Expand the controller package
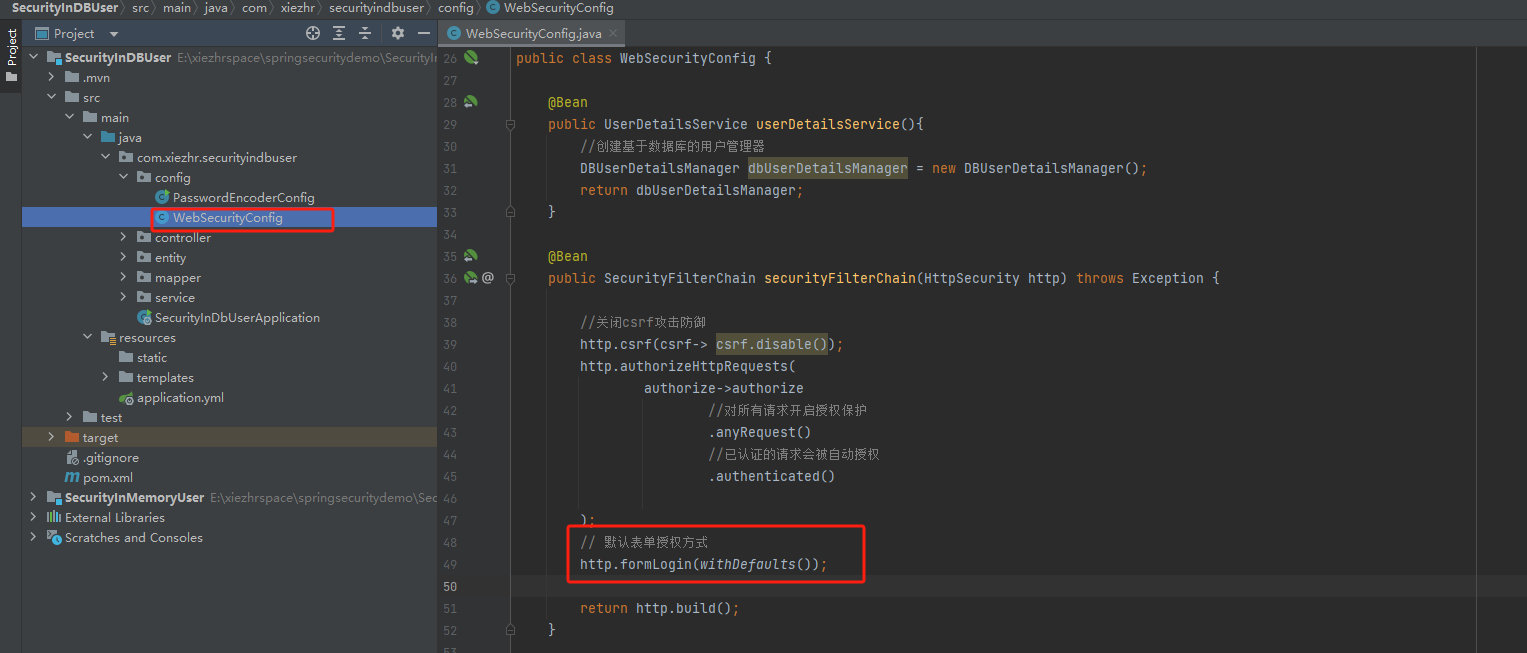Viewport: 1527px width, 653px height. tap(122, 237)
